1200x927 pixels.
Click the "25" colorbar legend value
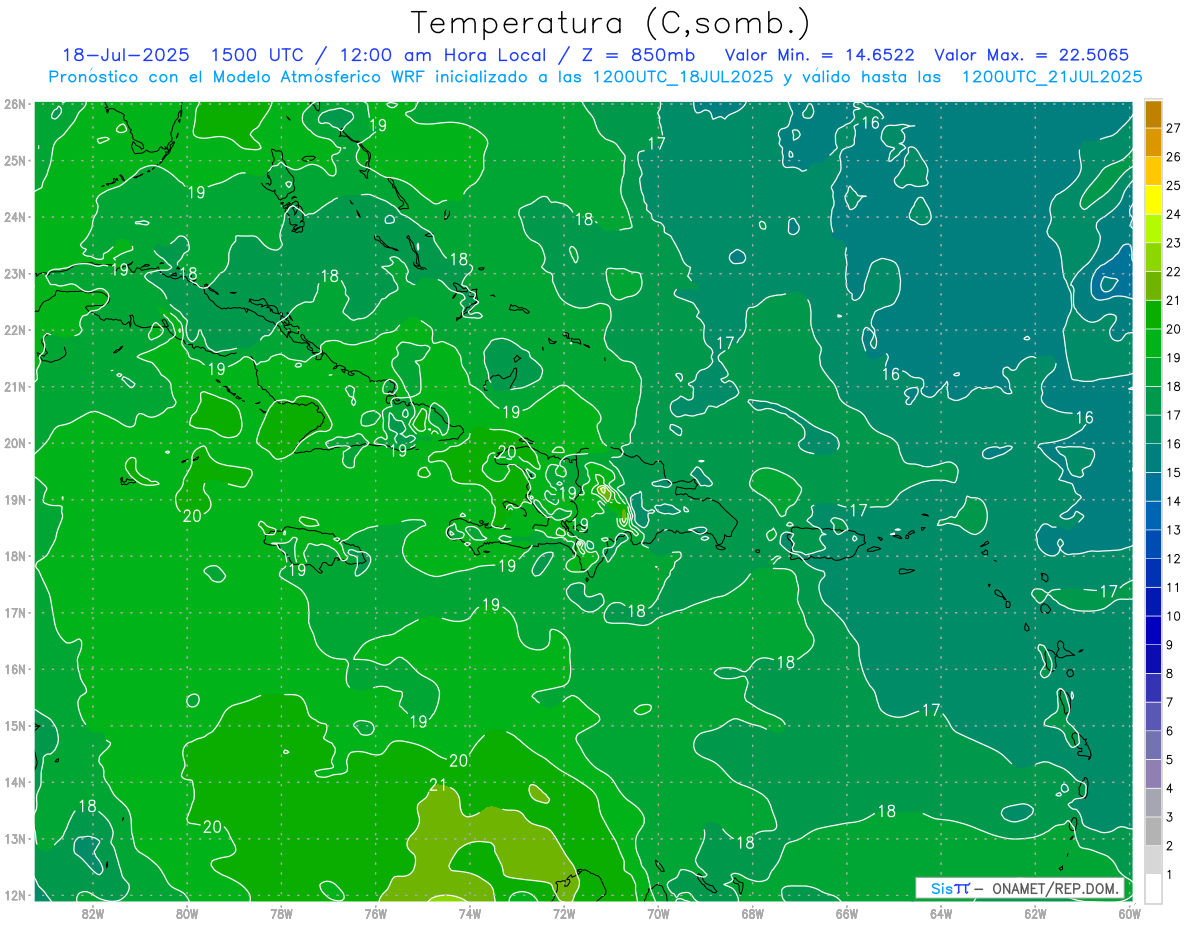pyautogui.click(x=1174, y=186)
